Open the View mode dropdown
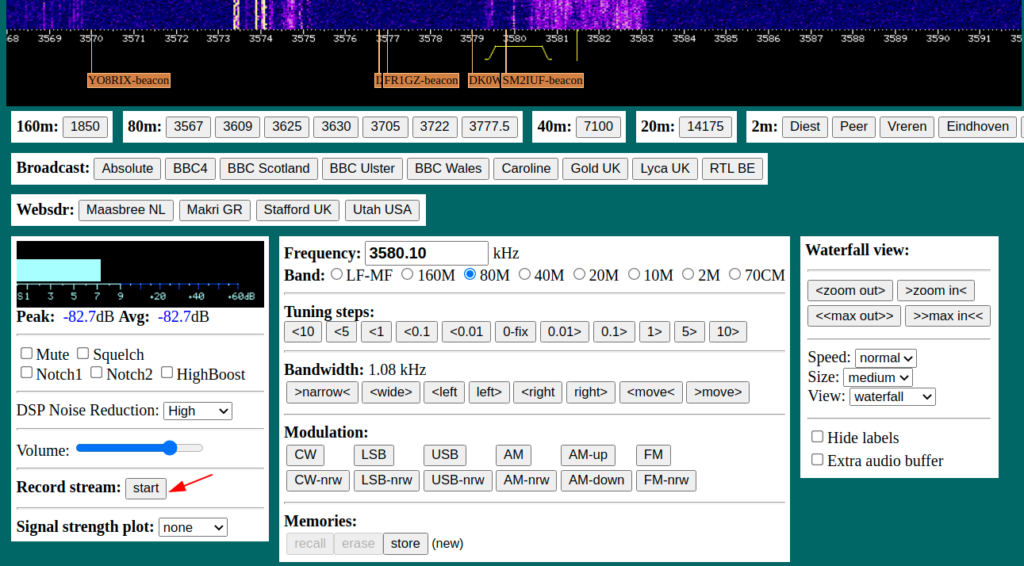The height and width of the screenshot is (566, 1024). pyautogui.click(x=892, y=396)
